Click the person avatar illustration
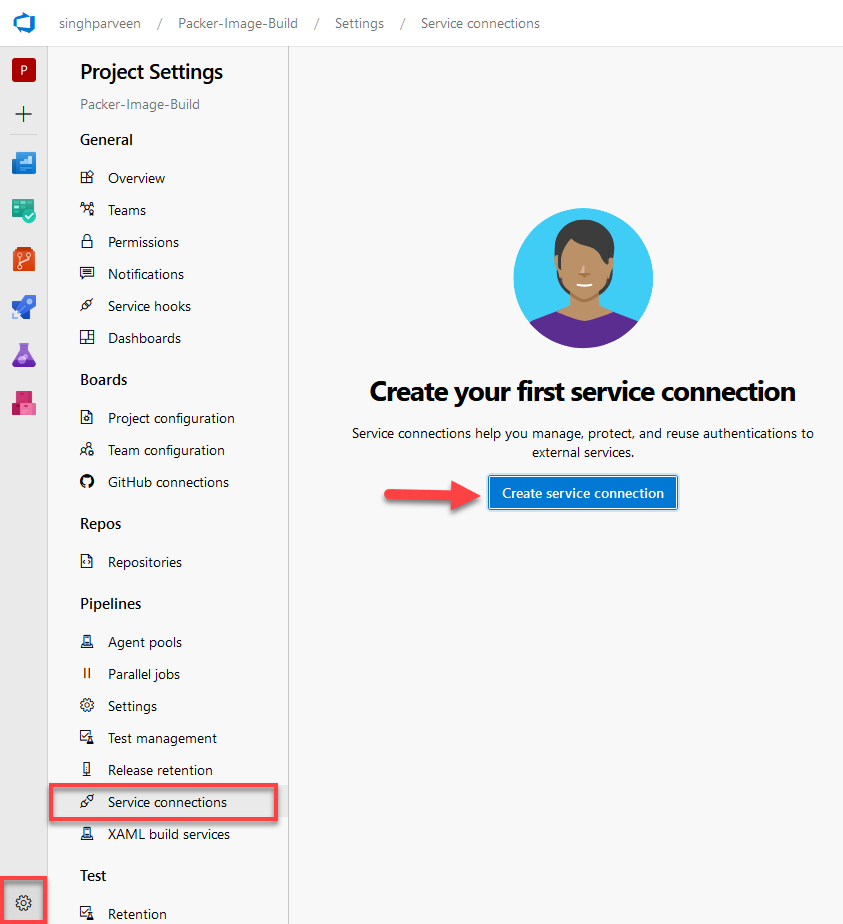This screenshot has height=924, width=843. (x=583, y=278)
